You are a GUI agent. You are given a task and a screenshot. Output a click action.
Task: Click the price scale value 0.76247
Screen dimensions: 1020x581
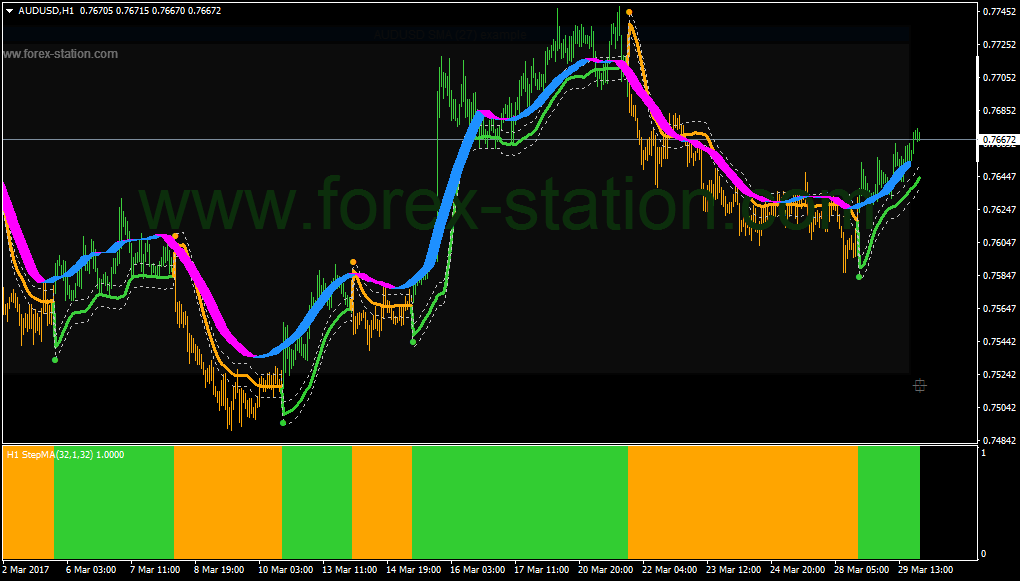click(x=1000, y=209)
